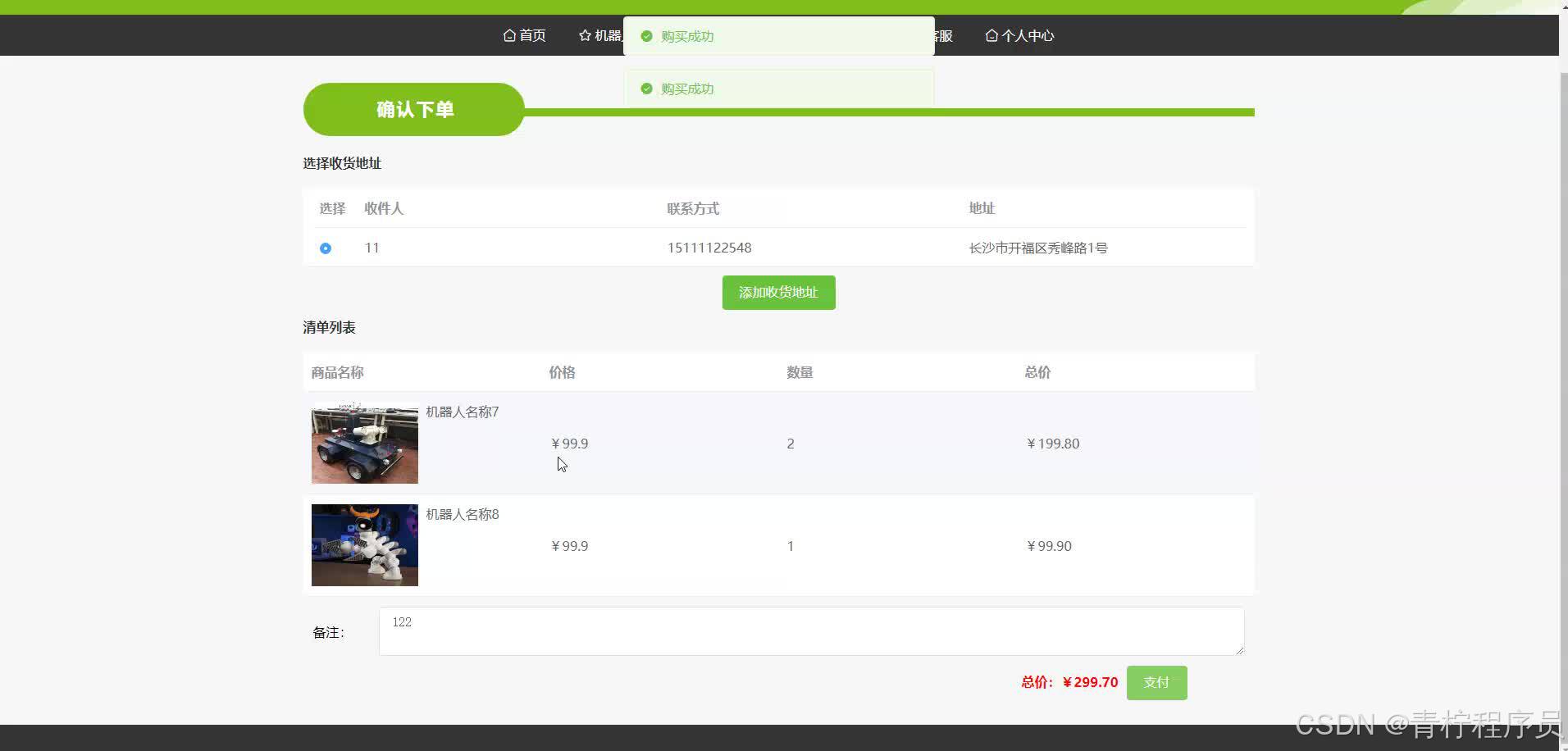This screenshot has height=751, width=1568.
Task: Click the 备注 remarks text area
Action: click(x=811, y=631)
